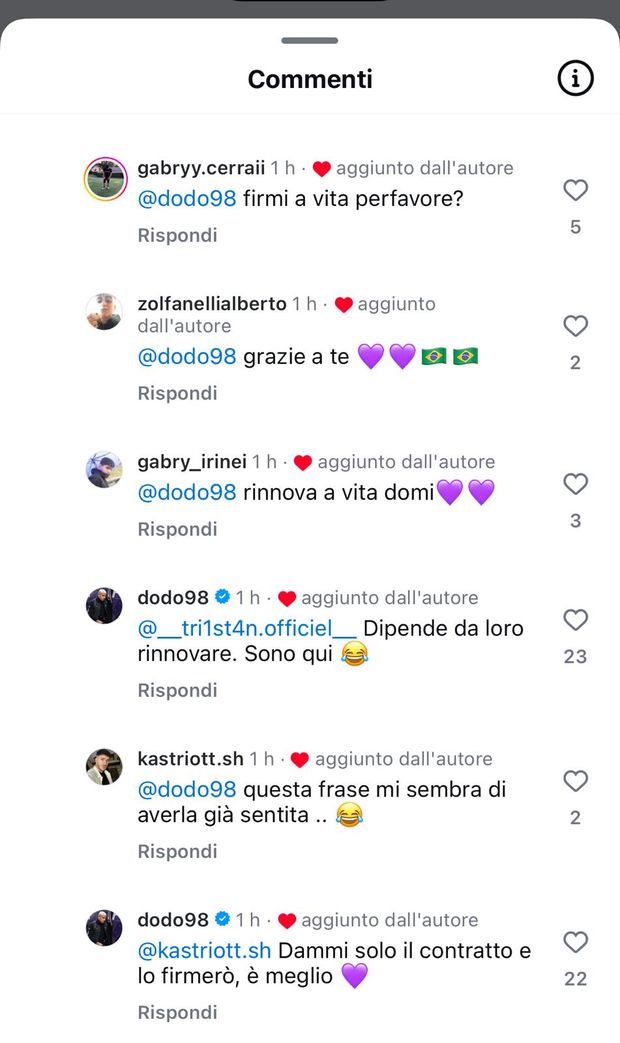
Task: Reply to kastriott.sh's comment via Rispondi
Action: click(177, 851)
